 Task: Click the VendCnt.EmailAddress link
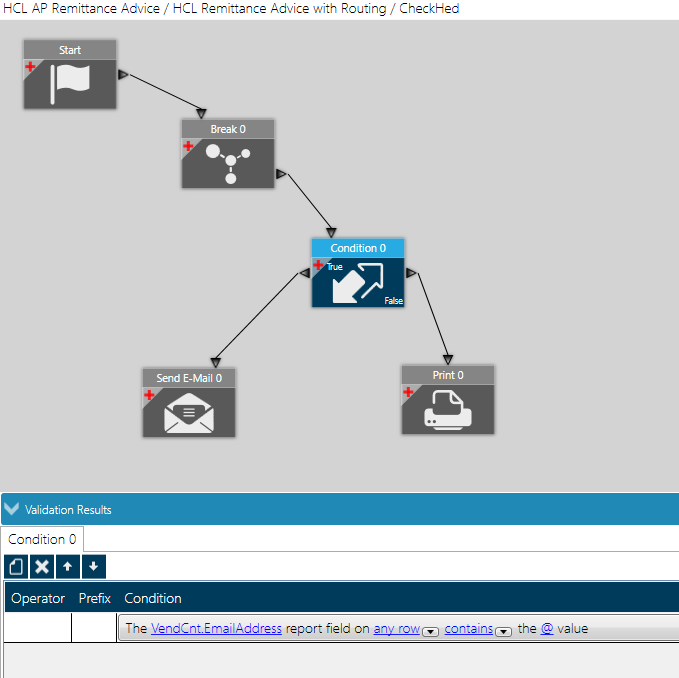coord(216,628)
